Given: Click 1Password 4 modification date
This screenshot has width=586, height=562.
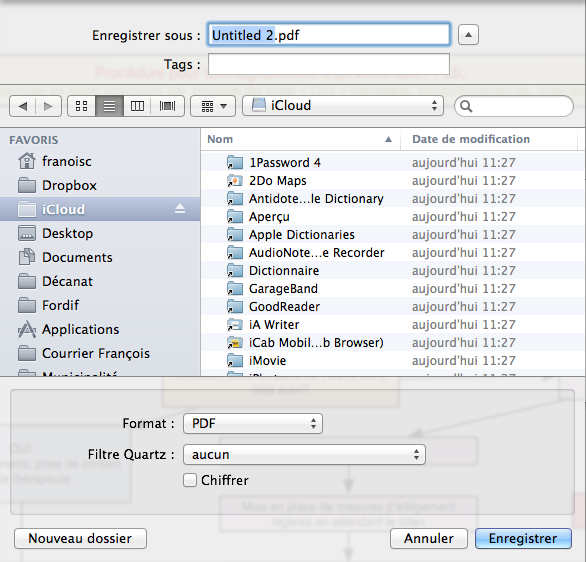Looking at the screenshot, I should tap(463, 163).
